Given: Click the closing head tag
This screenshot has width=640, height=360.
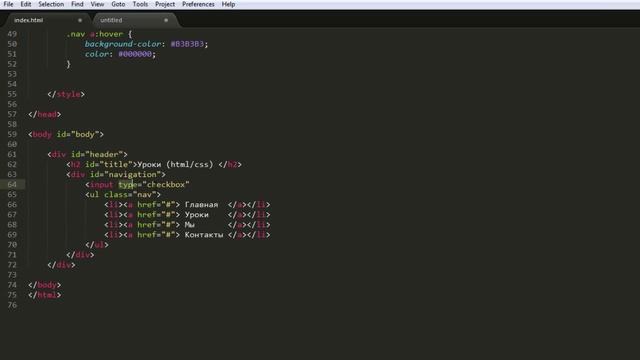Looking at the screenshot, I should click(x=44, y=114).
